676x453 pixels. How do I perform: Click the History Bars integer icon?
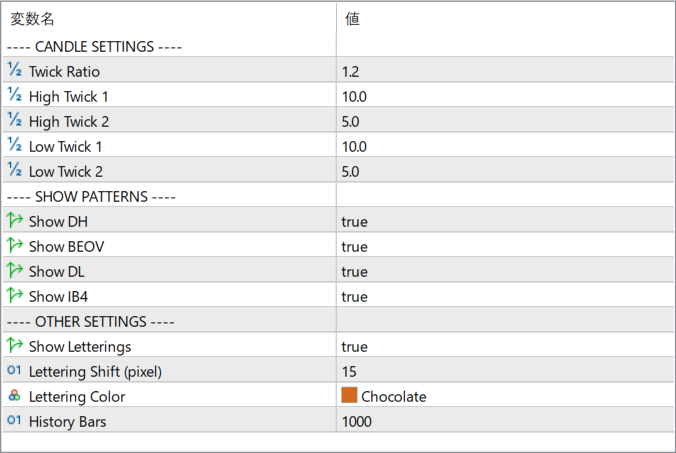pyautogui.click(x=14, y=421)
